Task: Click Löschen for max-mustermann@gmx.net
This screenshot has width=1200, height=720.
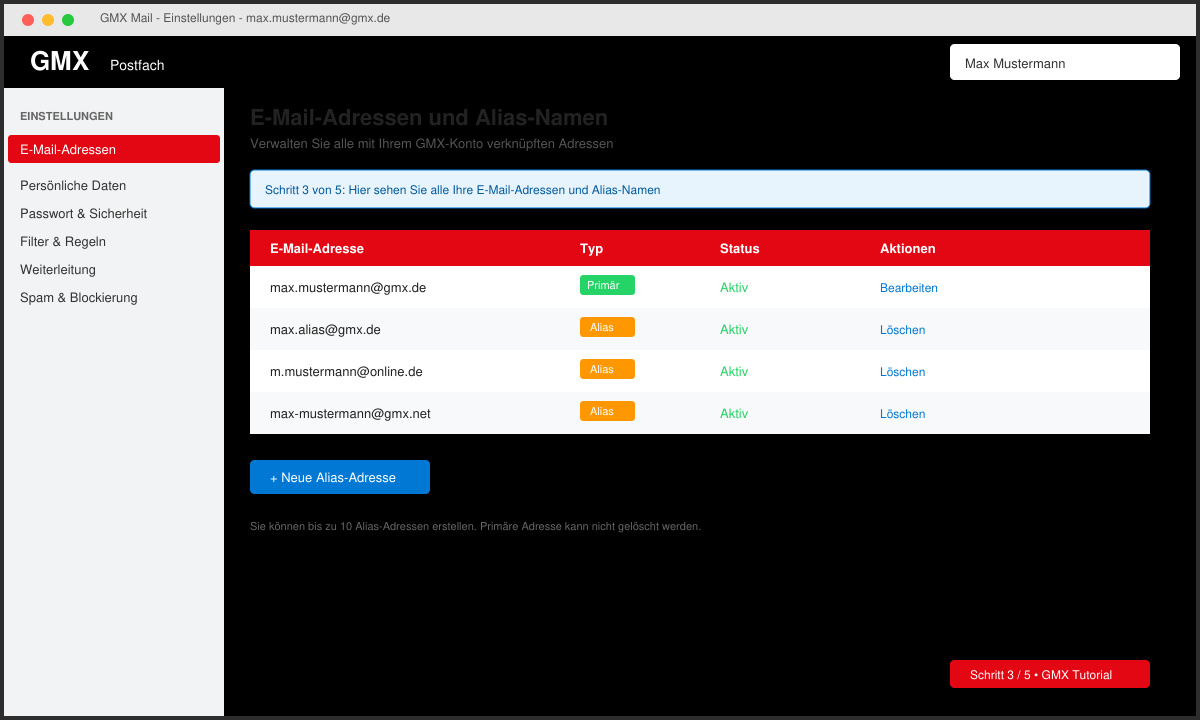Action: [903, 414]
